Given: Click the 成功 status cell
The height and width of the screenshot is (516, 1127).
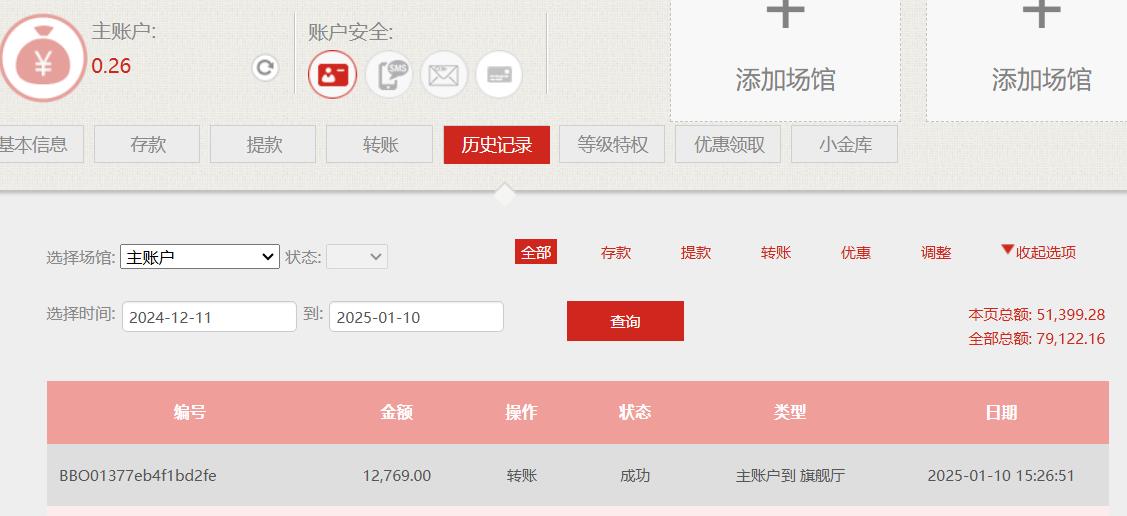Looking at the screenshot, I should tap(635, 476).
